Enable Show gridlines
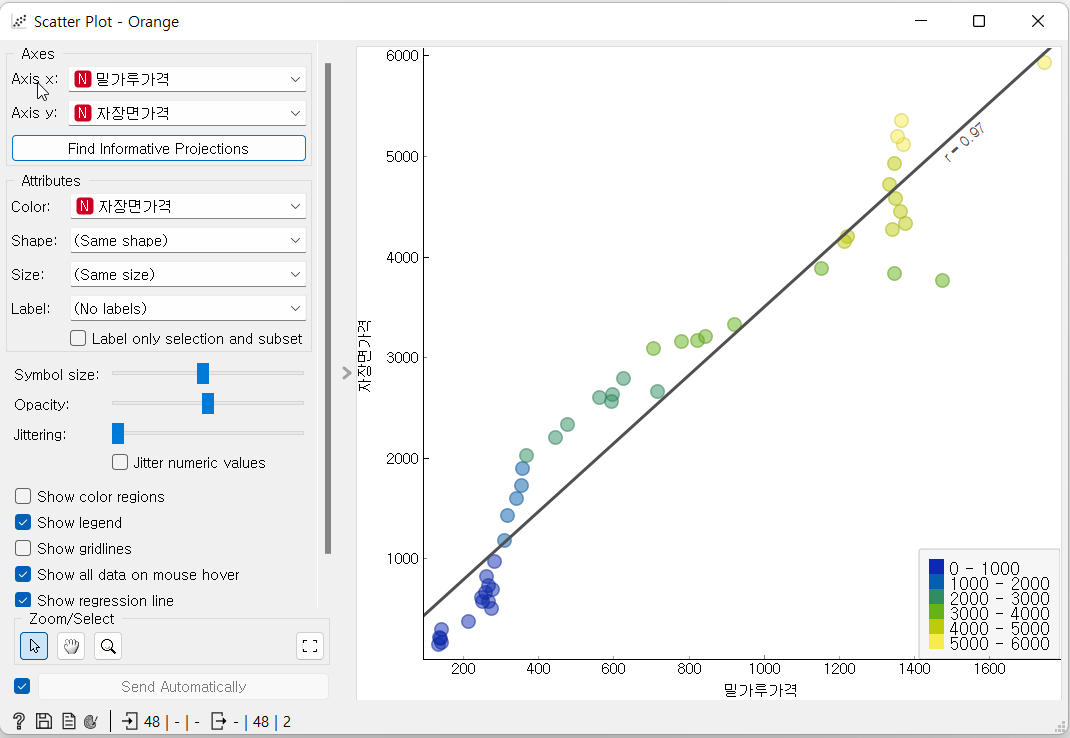The image size is (1070, 738). [x=23, y=548]
